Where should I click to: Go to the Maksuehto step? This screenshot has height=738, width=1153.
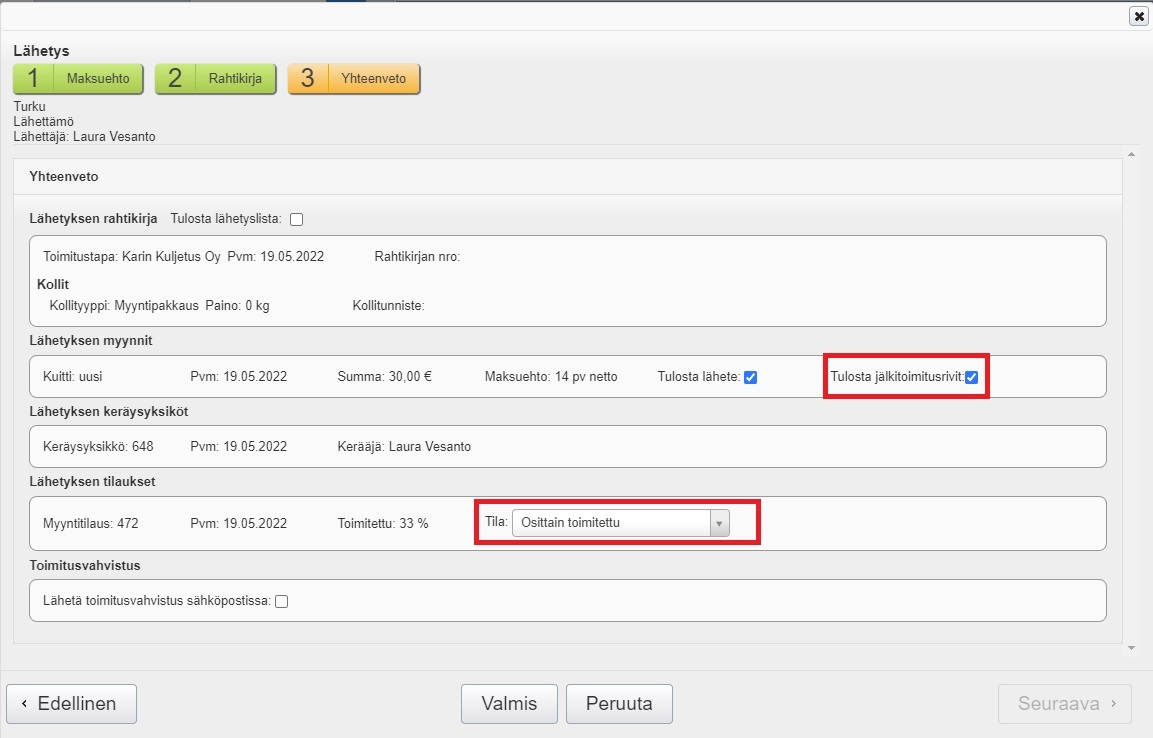click(x=97, y=79)
